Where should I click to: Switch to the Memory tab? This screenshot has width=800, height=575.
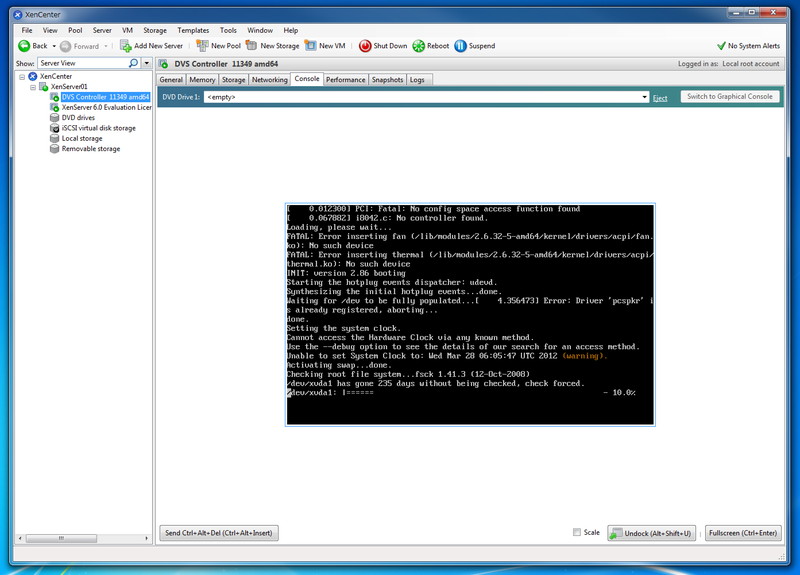[202, 80]
